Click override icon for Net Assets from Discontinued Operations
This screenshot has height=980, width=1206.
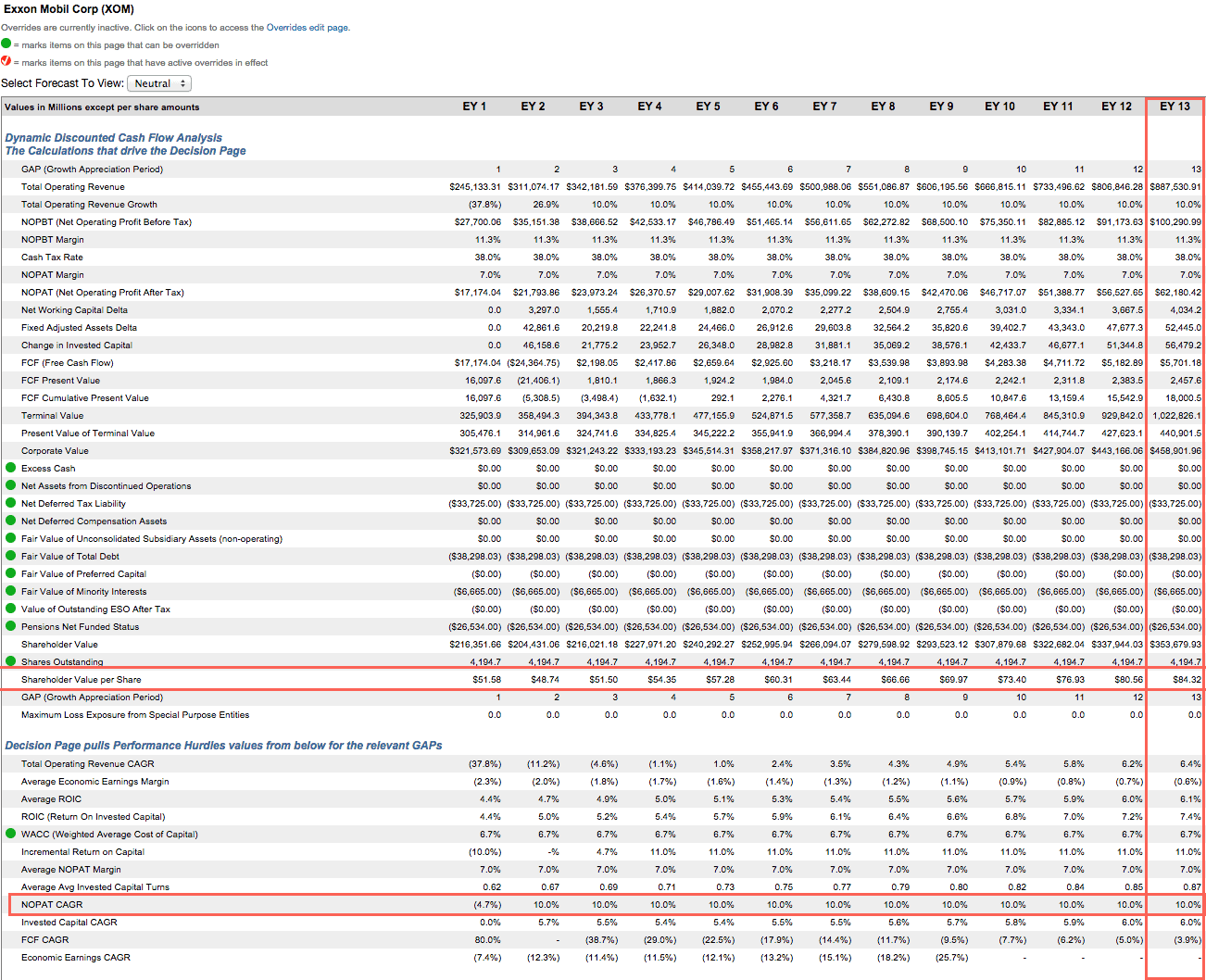click(11, 485)
